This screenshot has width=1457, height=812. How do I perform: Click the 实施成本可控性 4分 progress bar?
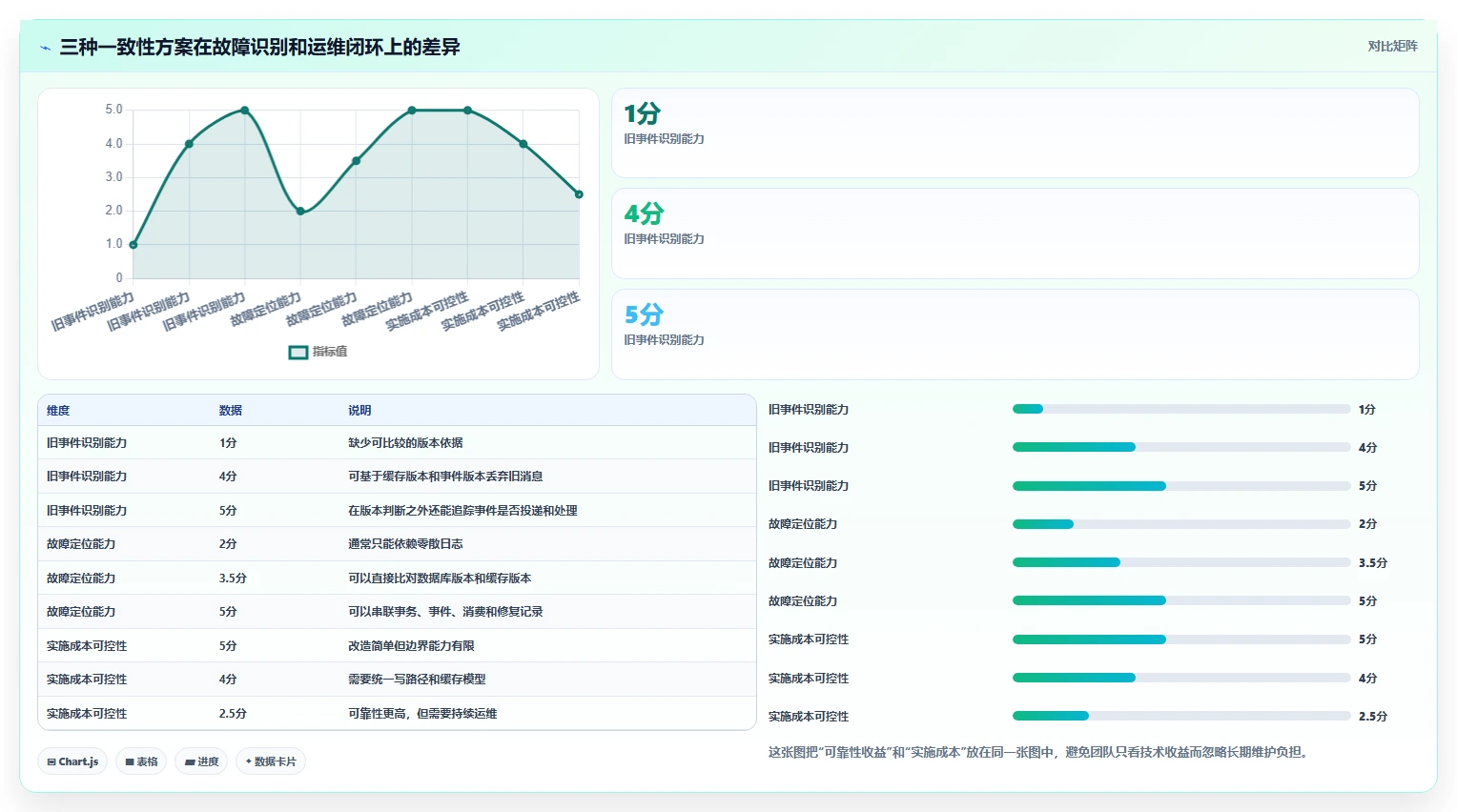coord(1181,678)
